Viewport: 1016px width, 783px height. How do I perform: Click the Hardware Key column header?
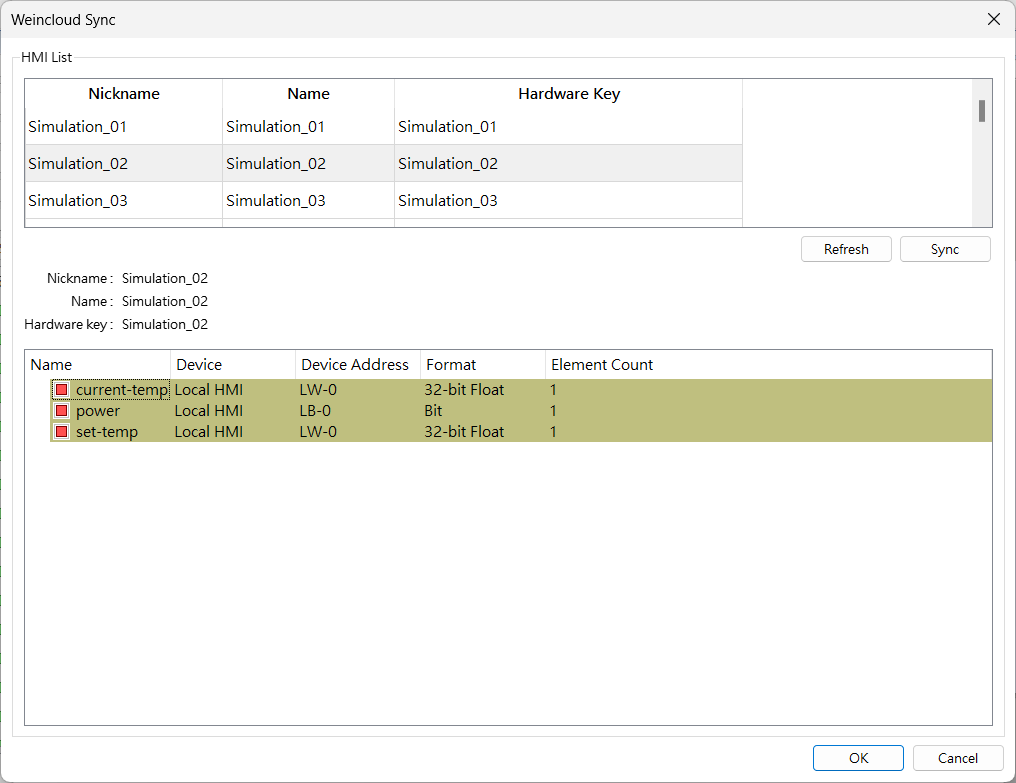click(569, 94)
